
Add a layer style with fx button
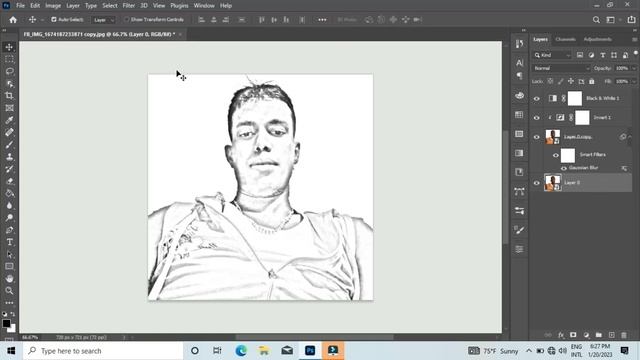pyautogui.click(x=561, y=335)
